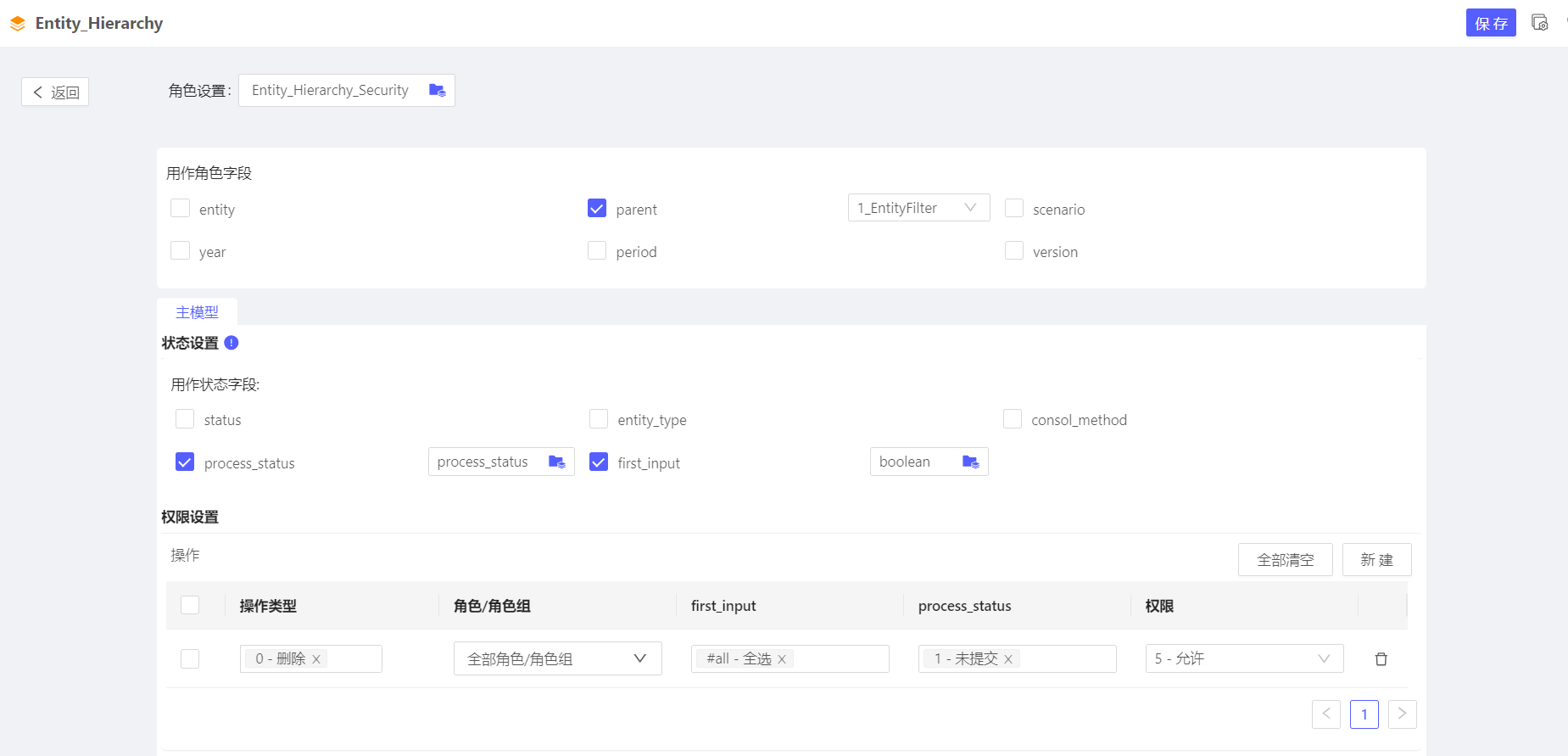Remove the '0 - 删除' tag

pos(316,659)
